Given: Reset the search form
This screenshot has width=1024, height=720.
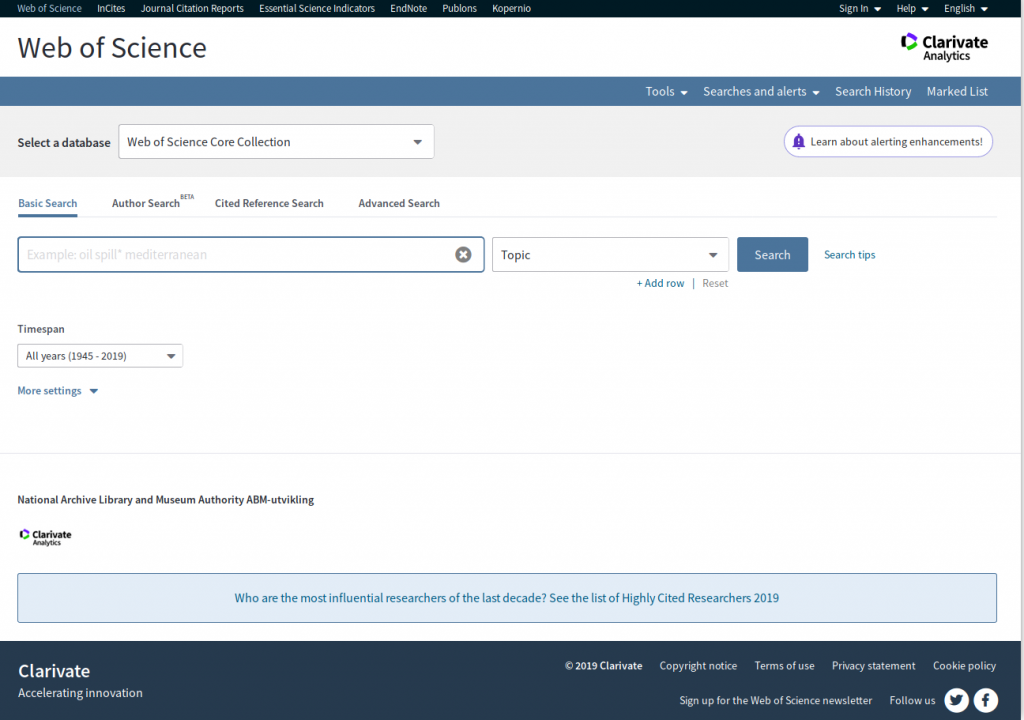Looking at the screenshot, I should [715, 283].
